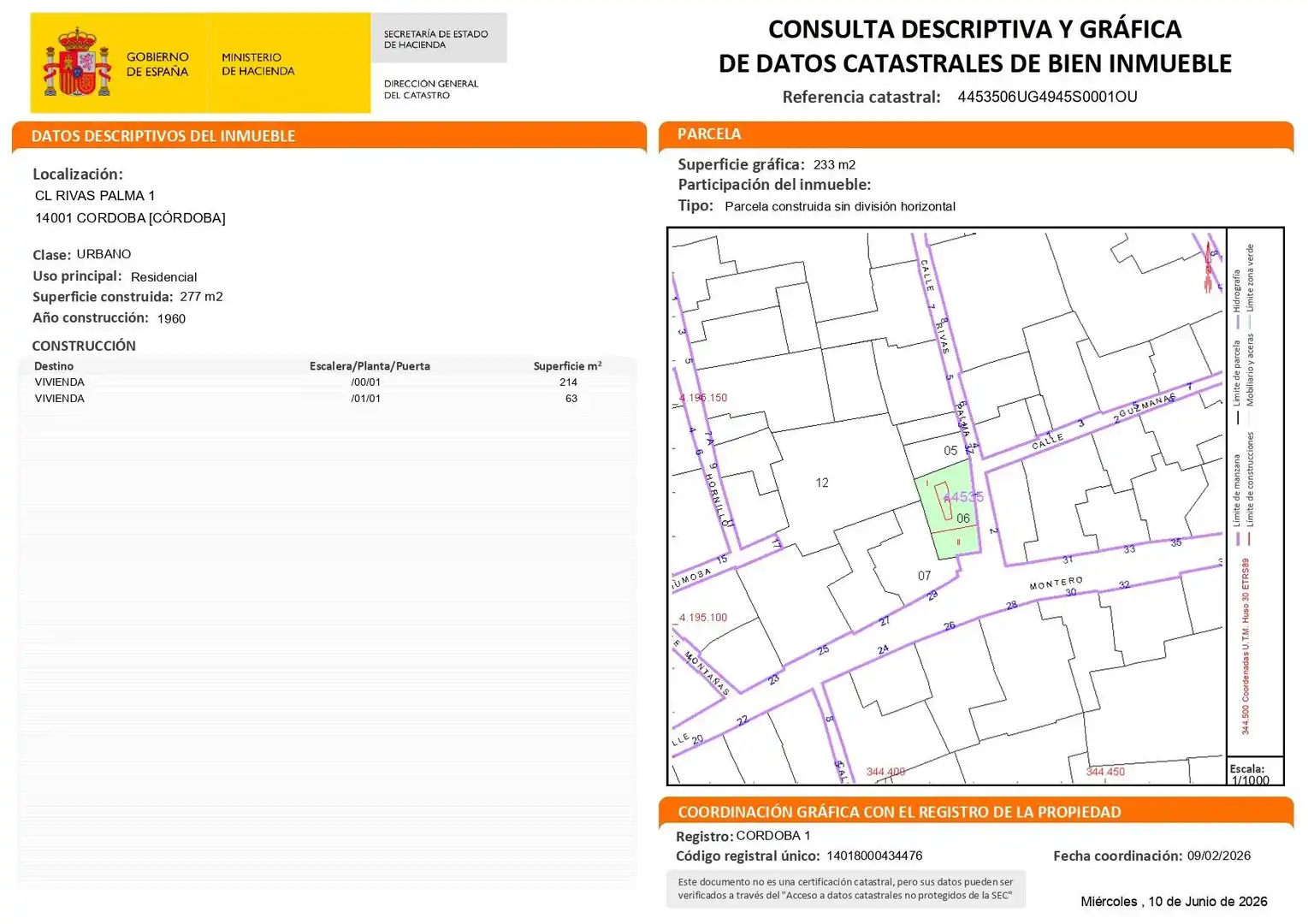The height and width of the screenshot is (924, 1308).
Task: Click the surface value 214
Action: pos(568,382)
